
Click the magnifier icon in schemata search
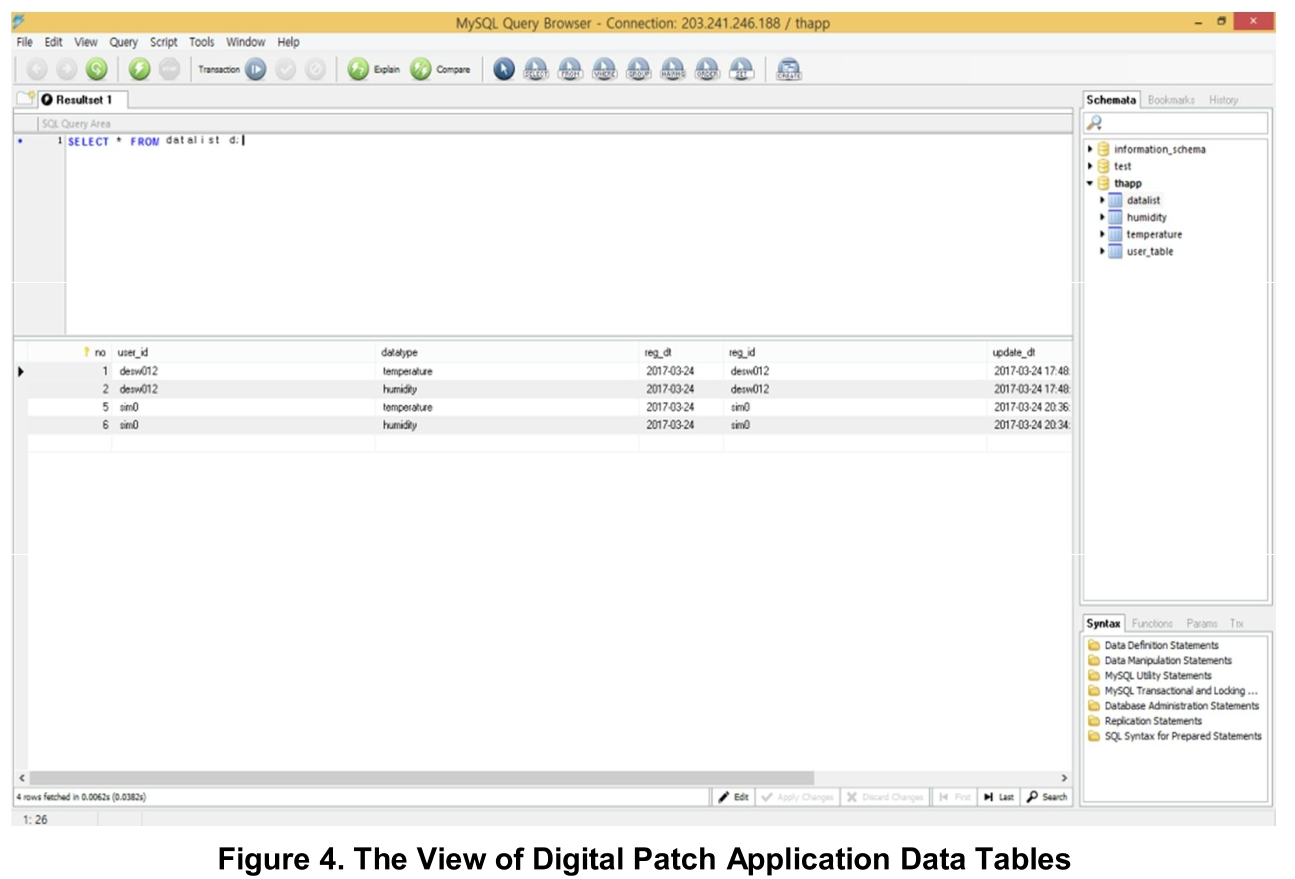[x=1095, y=123]
